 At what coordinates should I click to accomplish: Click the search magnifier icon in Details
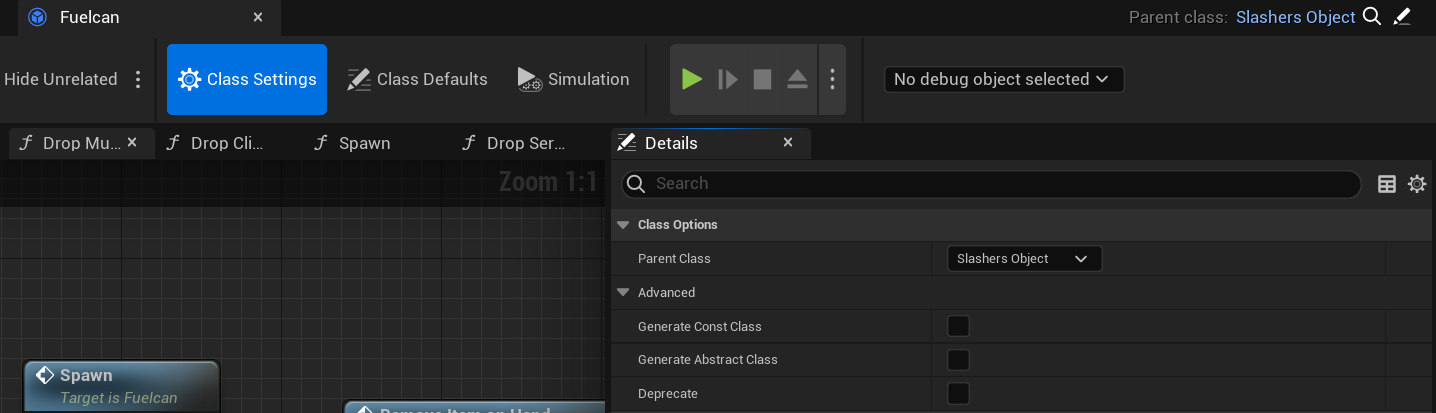[636, 184]
